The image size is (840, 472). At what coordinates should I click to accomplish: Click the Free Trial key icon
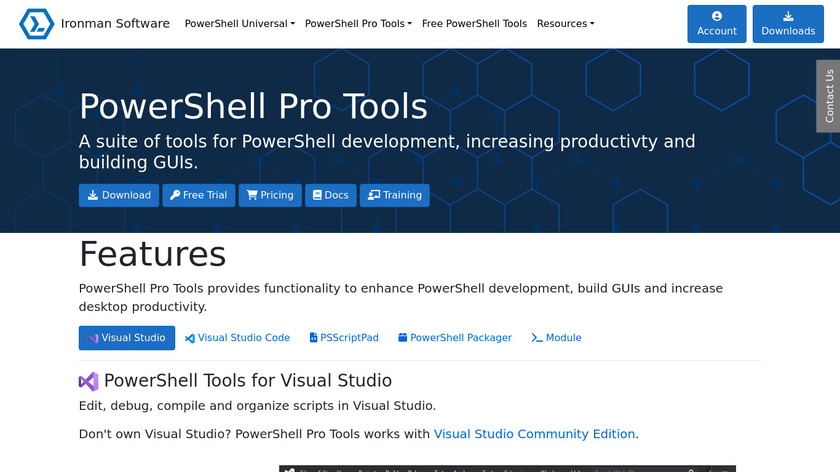click(175, 195)
